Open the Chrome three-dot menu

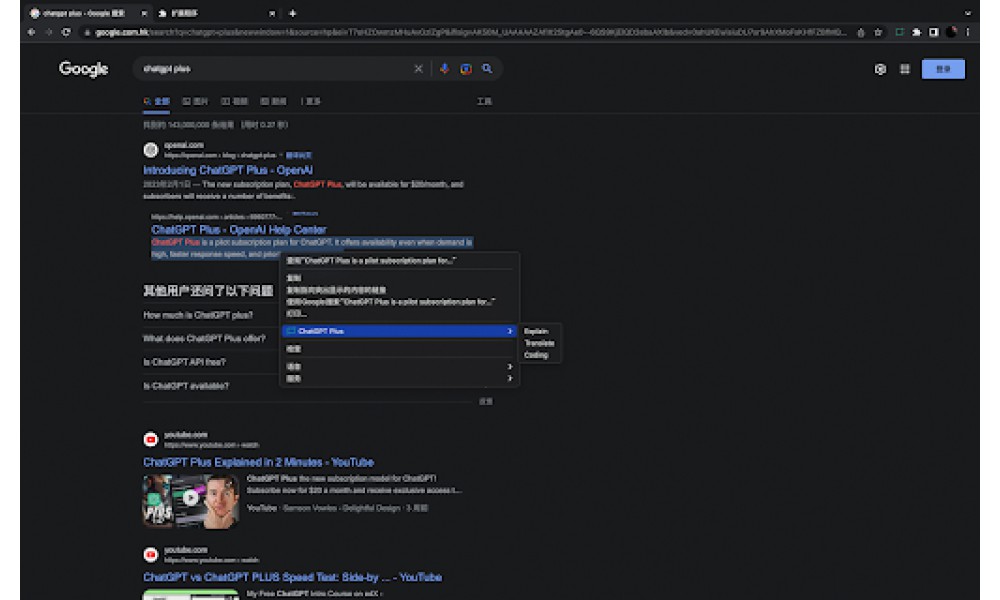967,32
